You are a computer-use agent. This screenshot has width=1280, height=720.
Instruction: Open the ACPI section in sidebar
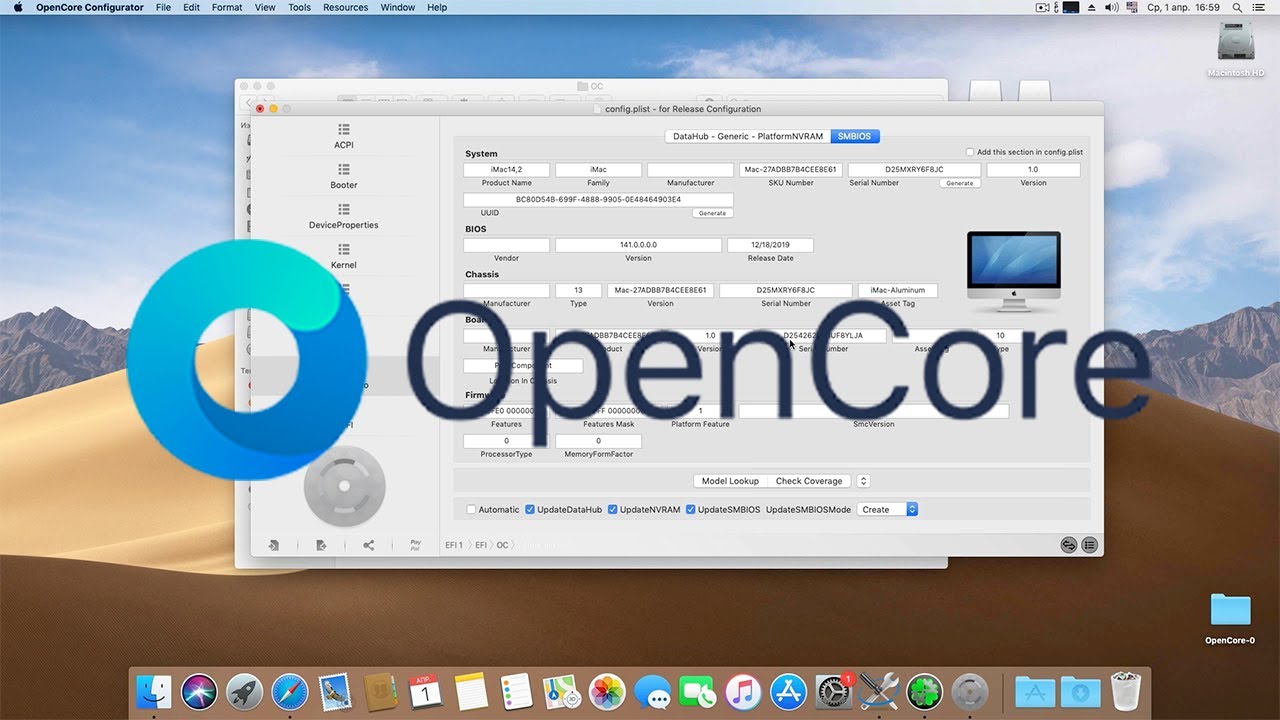tap(344, 136)
